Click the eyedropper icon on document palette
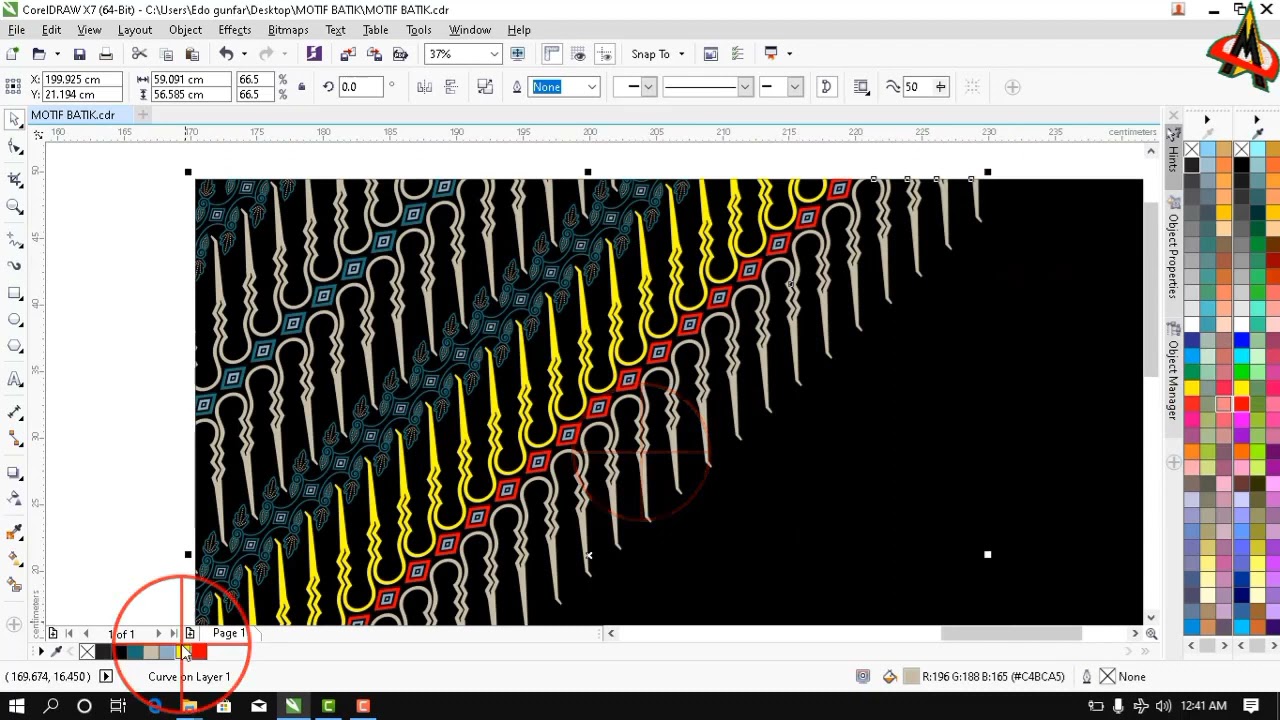 pyautogui.click(x=56, y=652)
